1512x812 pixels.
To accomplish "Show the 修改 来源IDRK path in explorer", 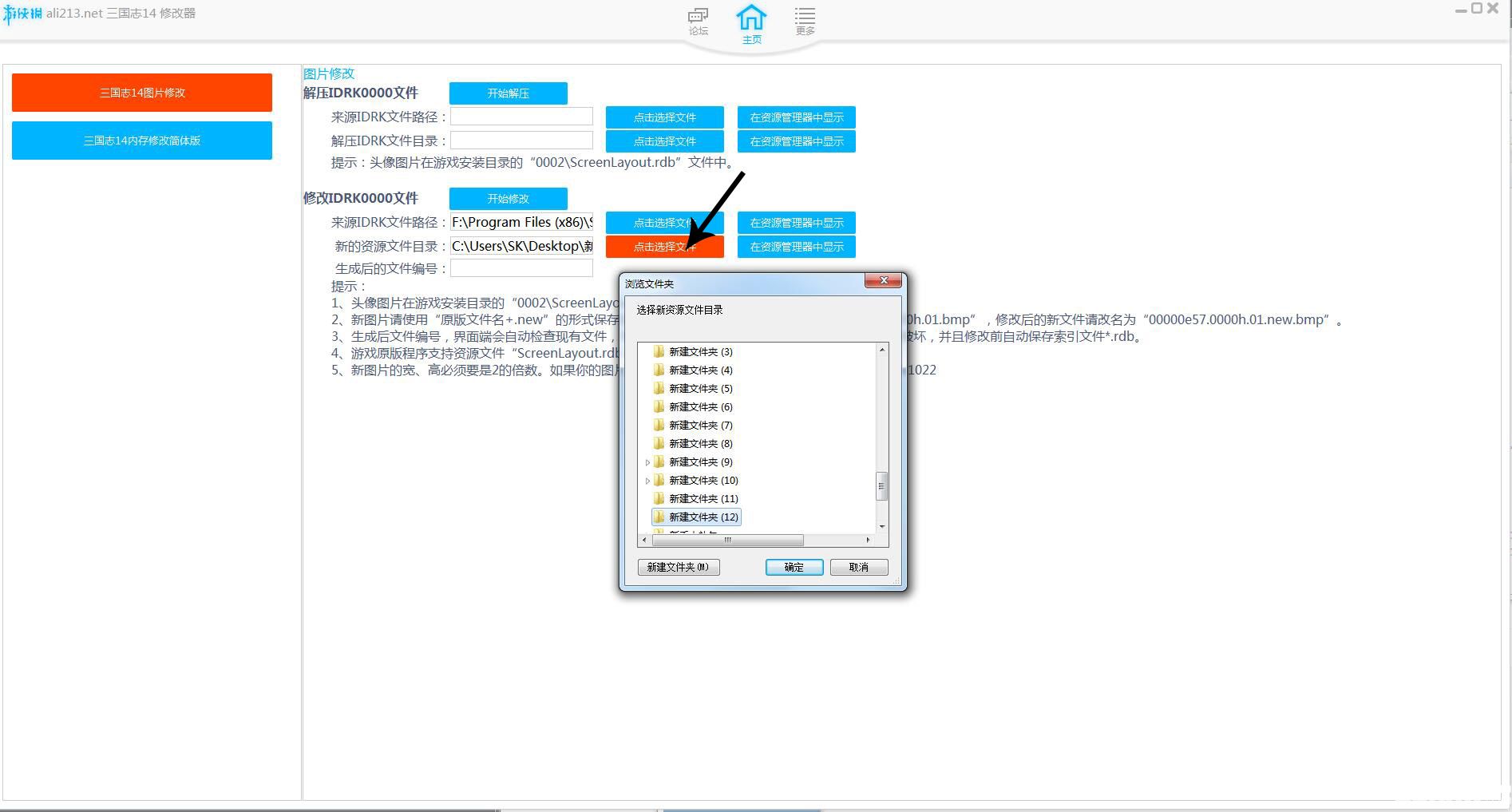I will pyautogui.click(x=797, y=223).
